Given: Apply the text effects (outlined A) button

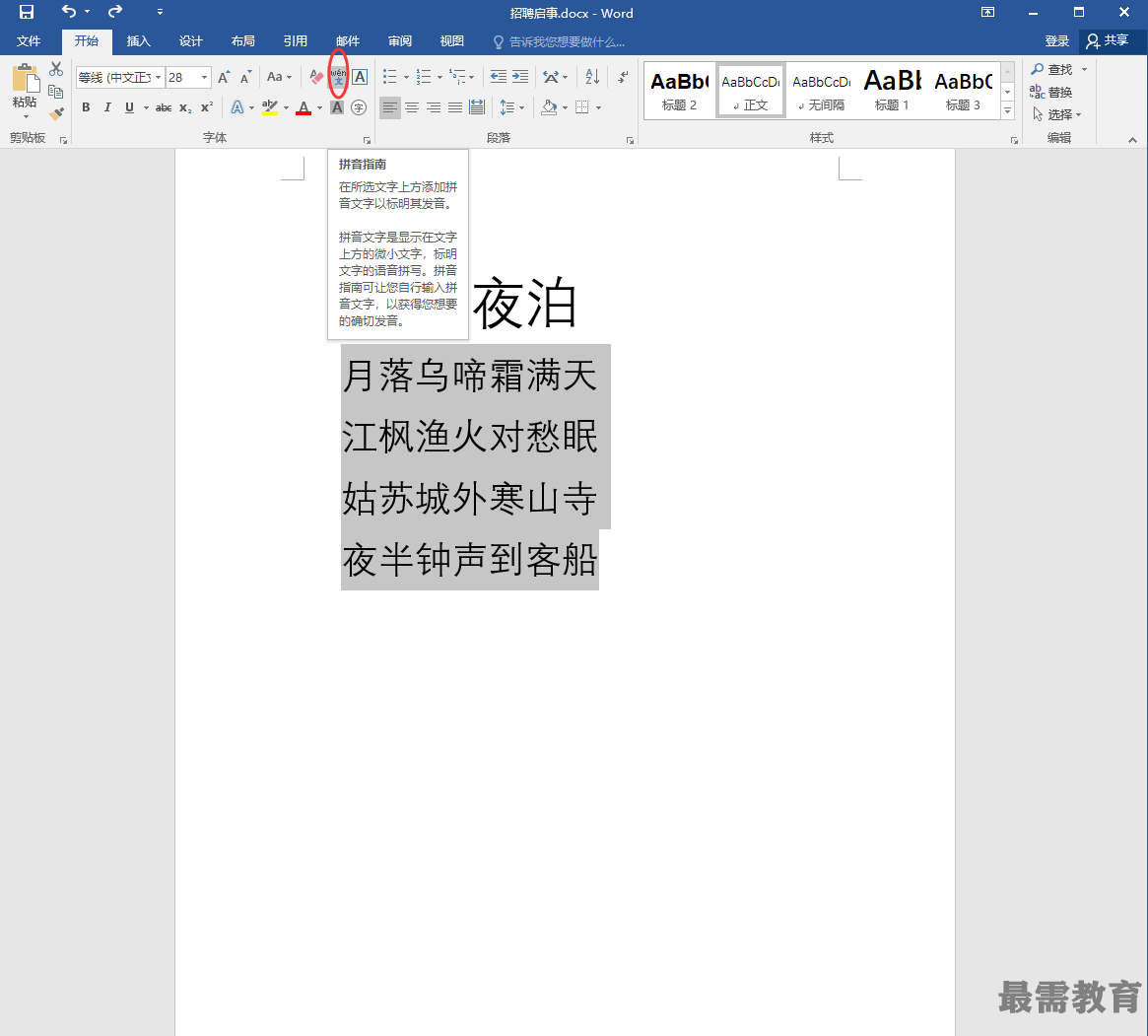Looking at the screenshot, I should [x=236, y=107].
